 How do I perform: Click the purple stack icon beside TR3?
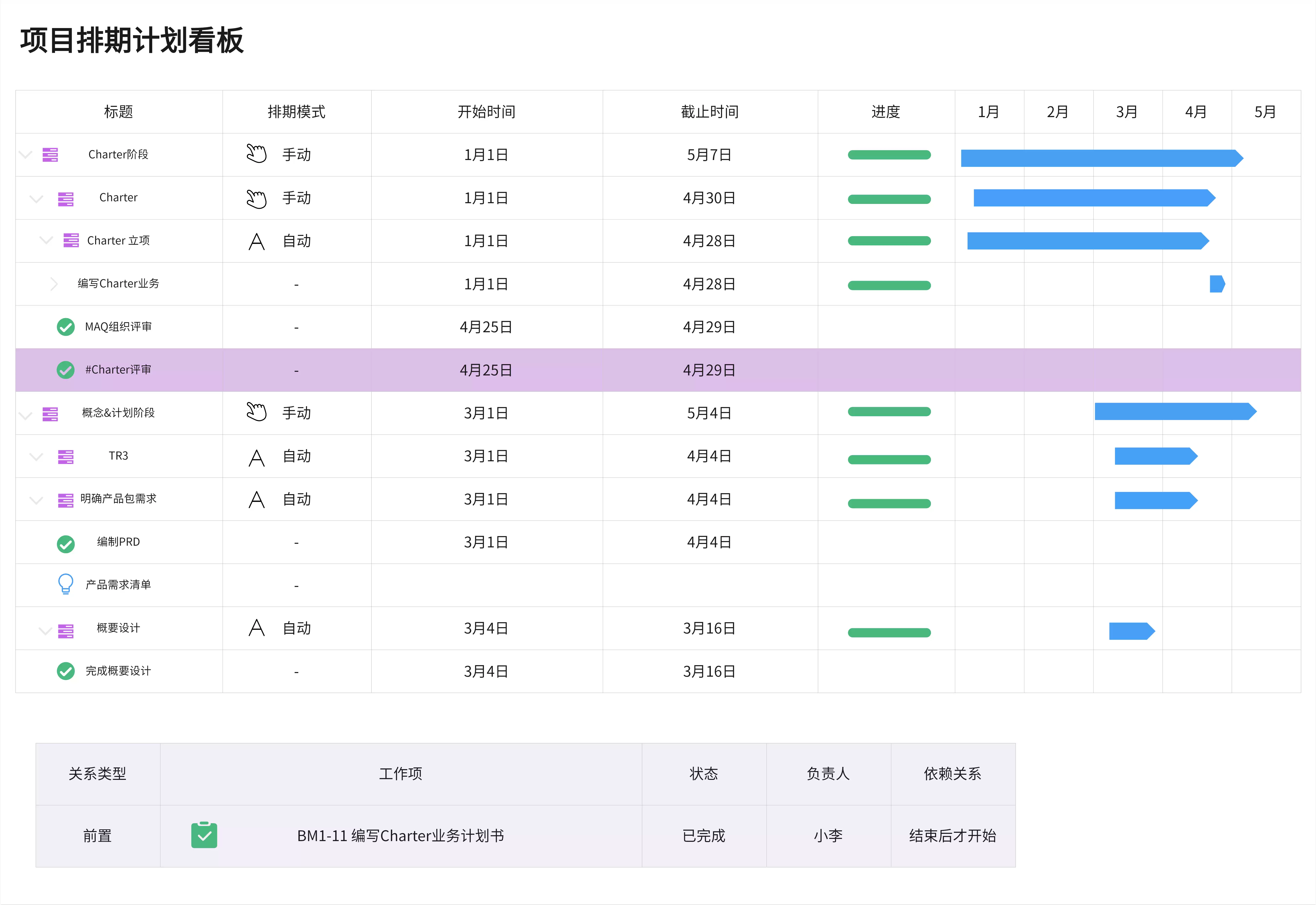pos(66,456)
